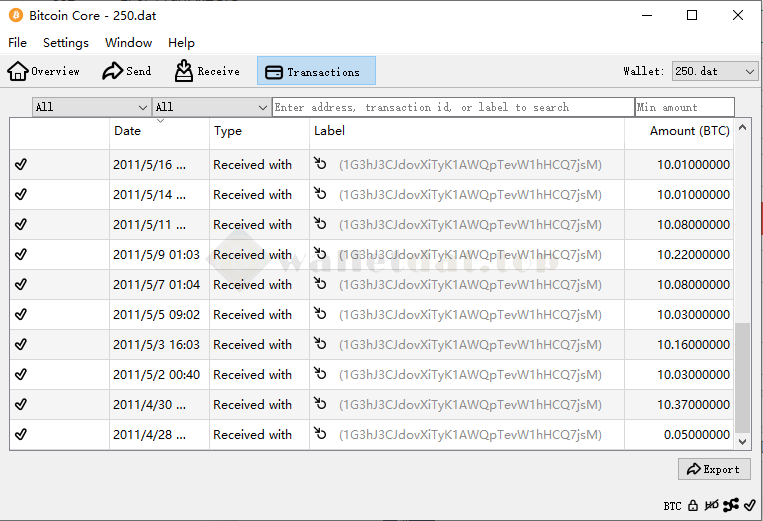Expand the transaction type filter dropdown

tap(211, 107)
